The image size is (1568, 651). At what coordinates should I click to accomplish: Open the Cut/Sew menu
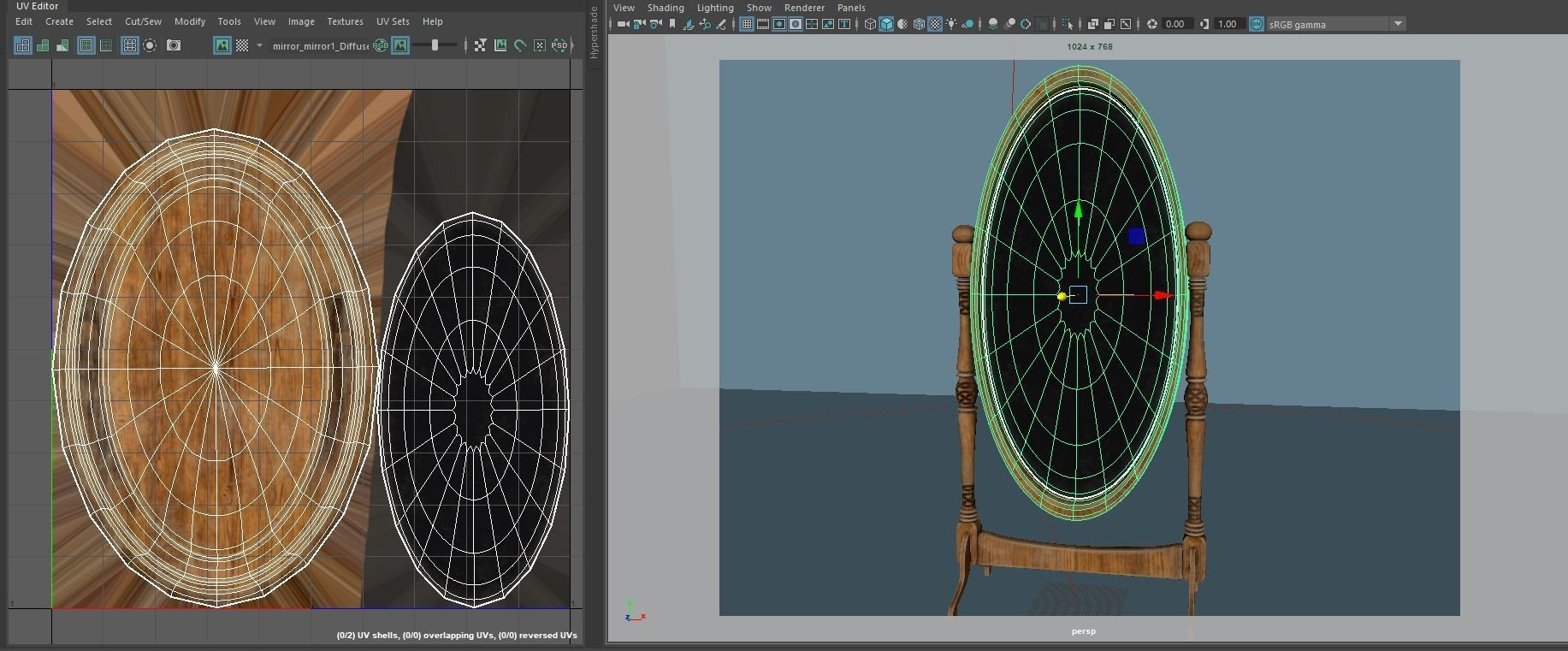[x=143, y=21]
